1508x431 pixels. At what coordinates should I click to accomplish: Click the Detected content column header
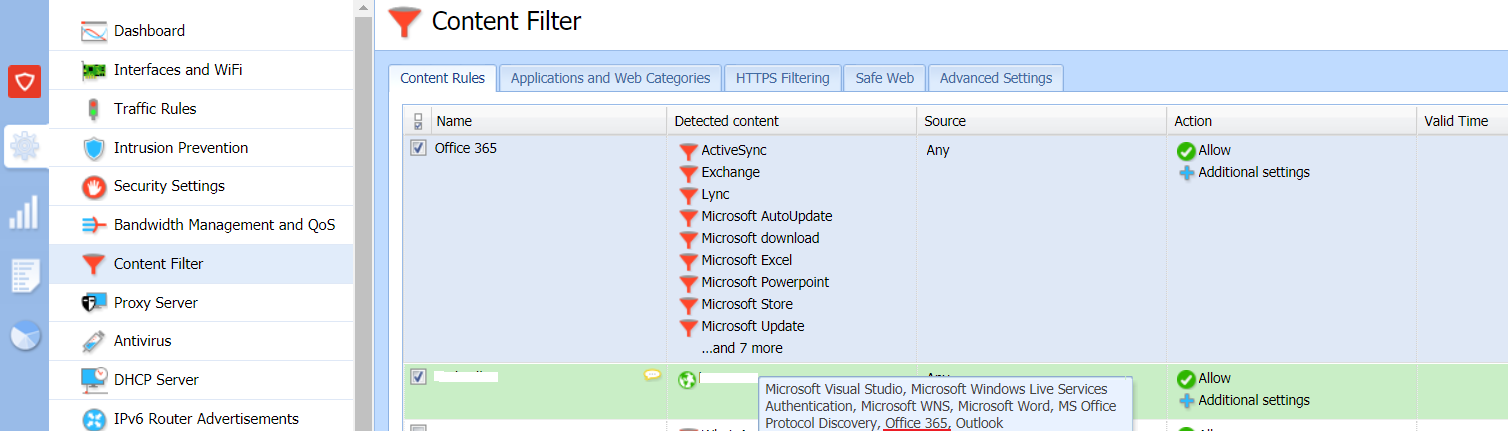pyautogui.click(x=792, y=121)
